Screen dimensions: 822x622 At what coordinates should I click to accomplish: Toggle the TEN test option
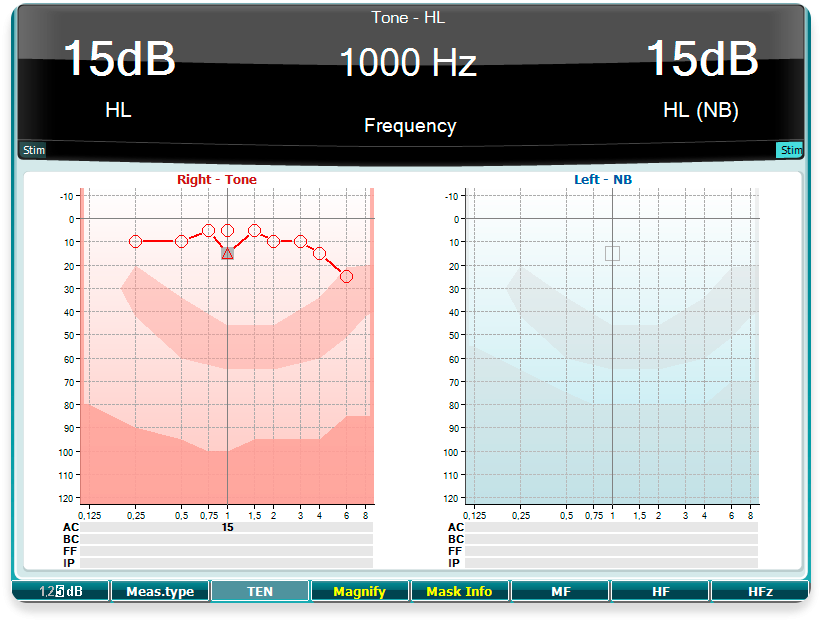pos(260,592)
